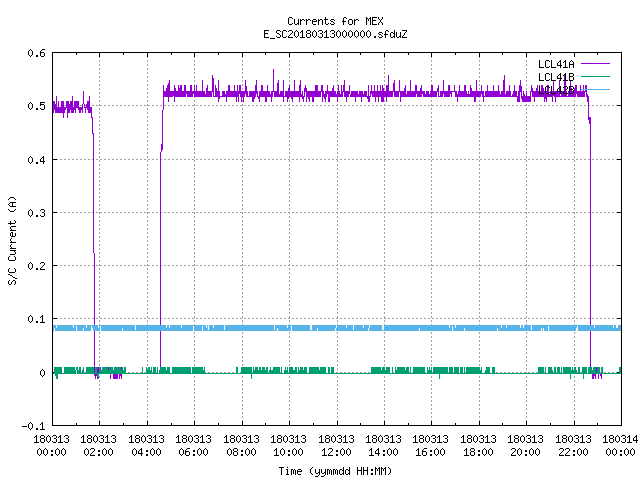The width and height of the screenshot is (640, 480).
Task: Click the x-axis tick 180313 08:00
Action: (x=241, y=445)
